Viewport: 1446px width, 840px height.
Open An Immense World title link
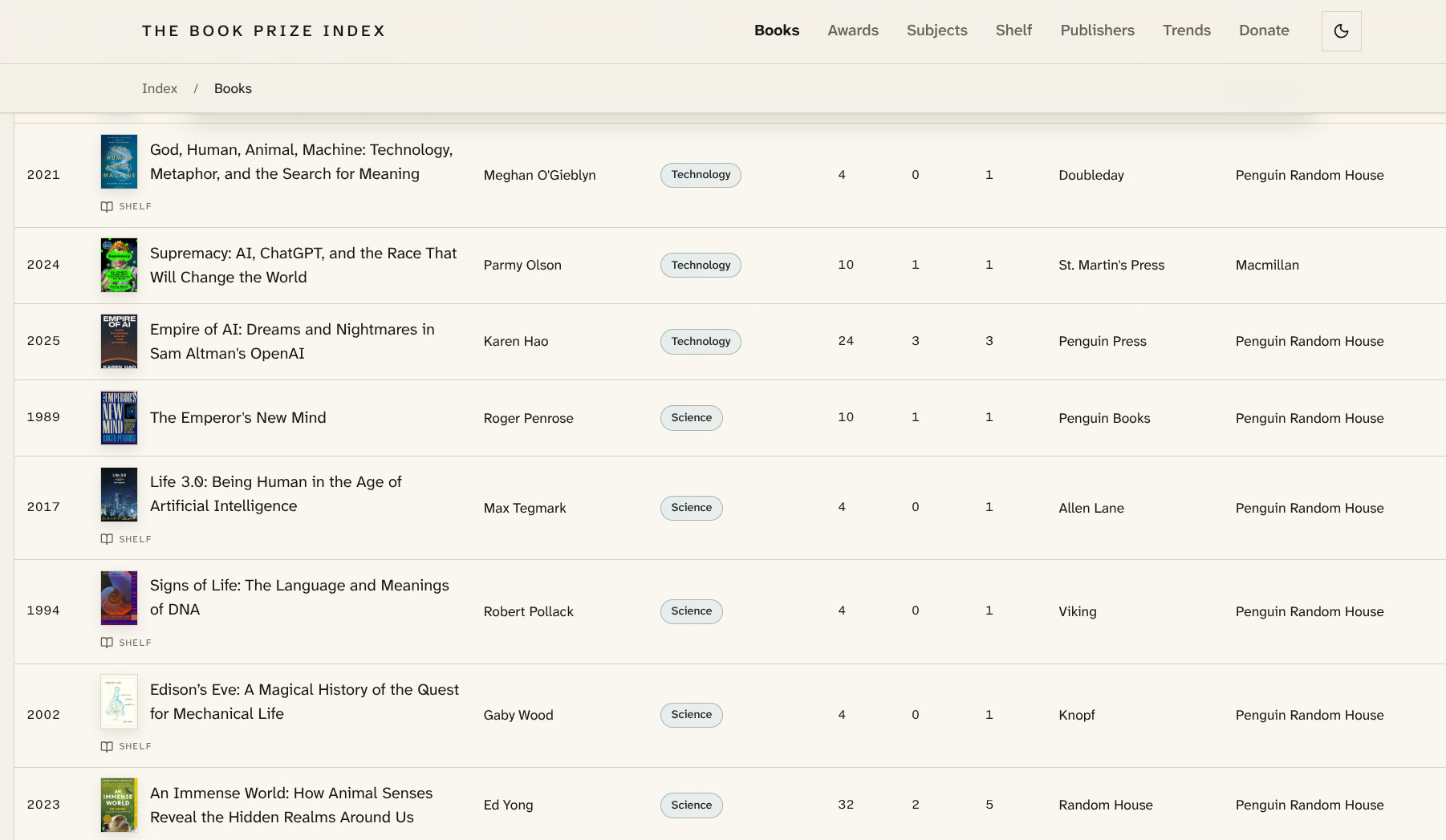coord(291,805)
